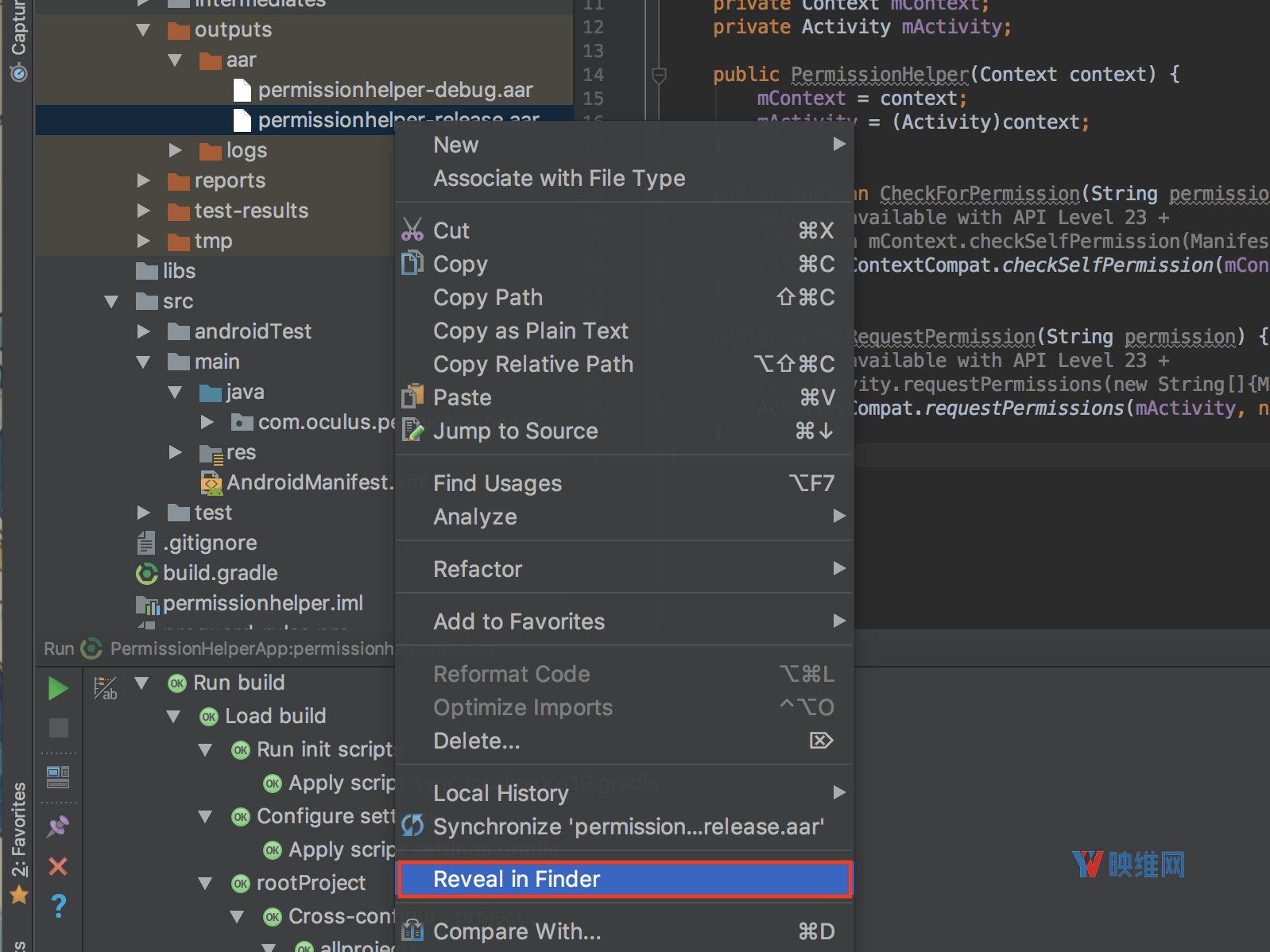The width and height of the screenshot is (1270, 952).
Task: Click the scissors icon beside Cut
Action: point(412,230)
